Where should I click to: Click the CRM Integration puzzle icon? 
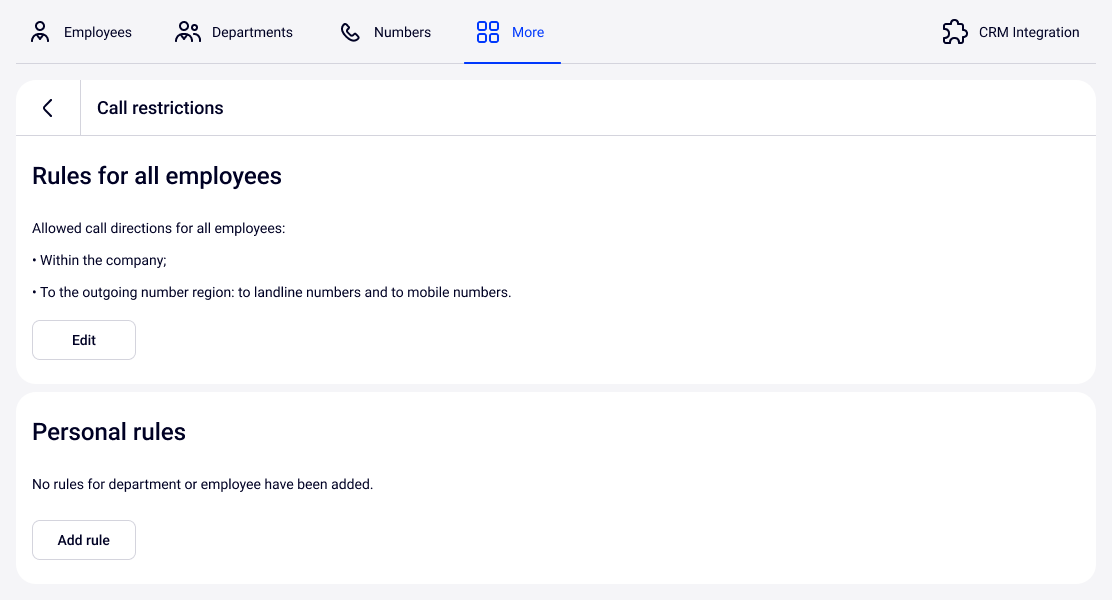point(955,32)
